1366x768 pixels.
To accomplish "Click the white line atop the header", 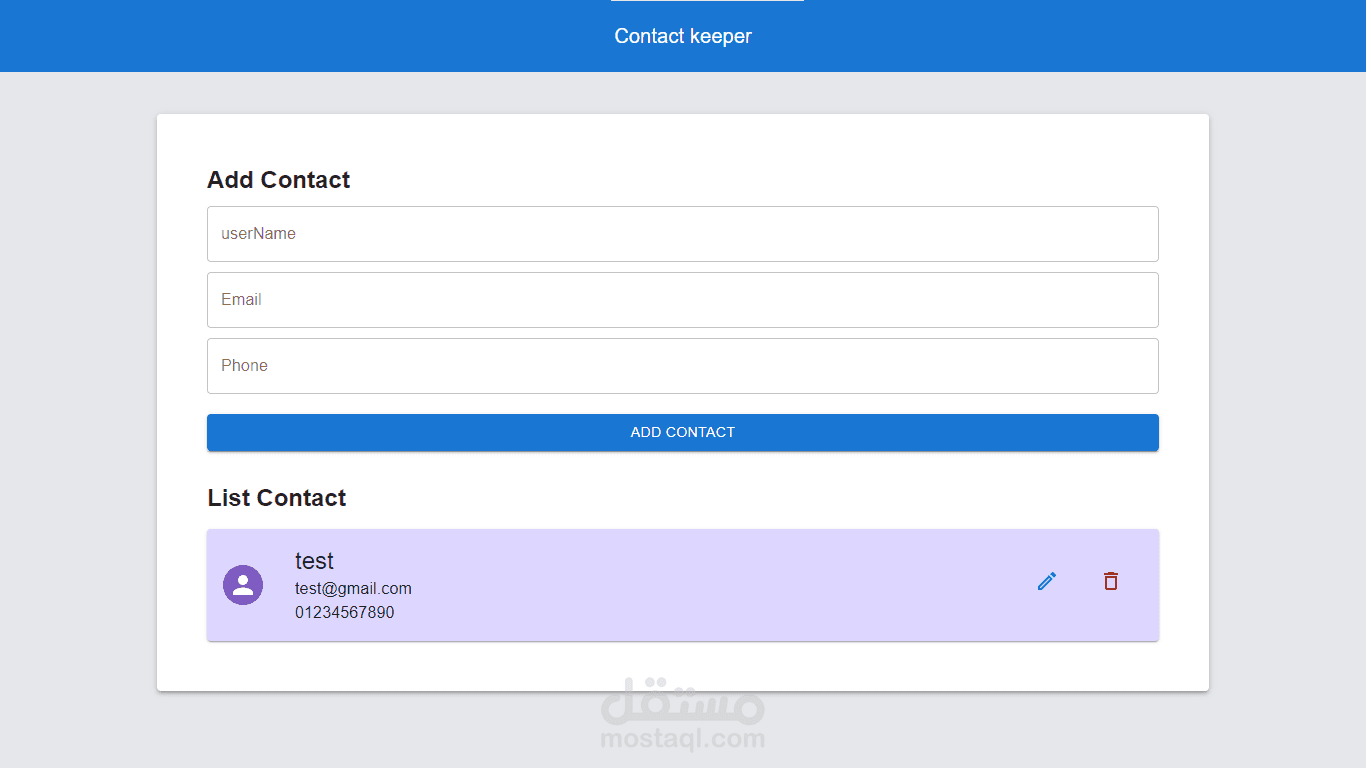I will (x=707, y=1).
